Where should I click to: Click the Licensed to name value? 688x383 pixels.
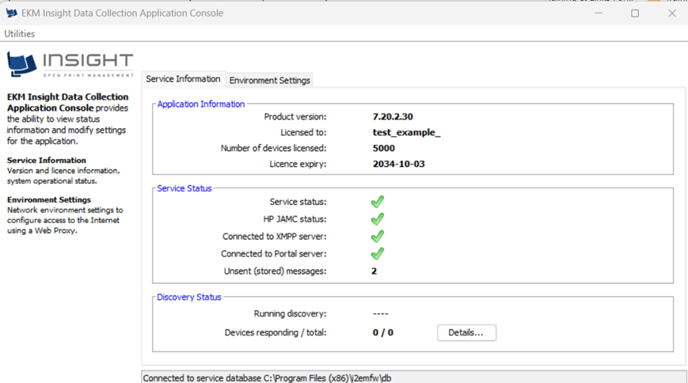coord(406,132)
